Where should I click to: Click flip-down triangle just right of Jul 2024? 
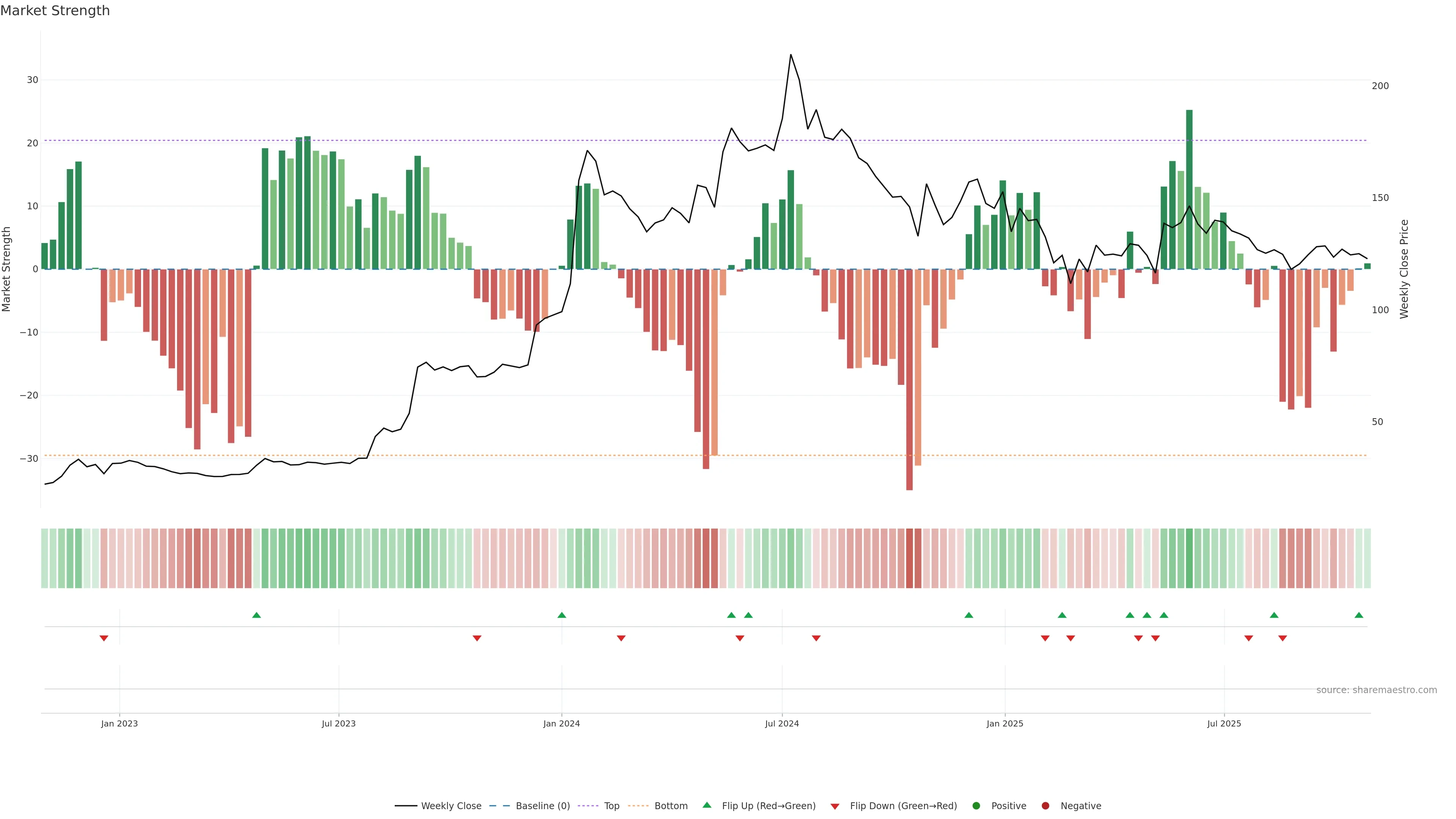coord(816,638)
